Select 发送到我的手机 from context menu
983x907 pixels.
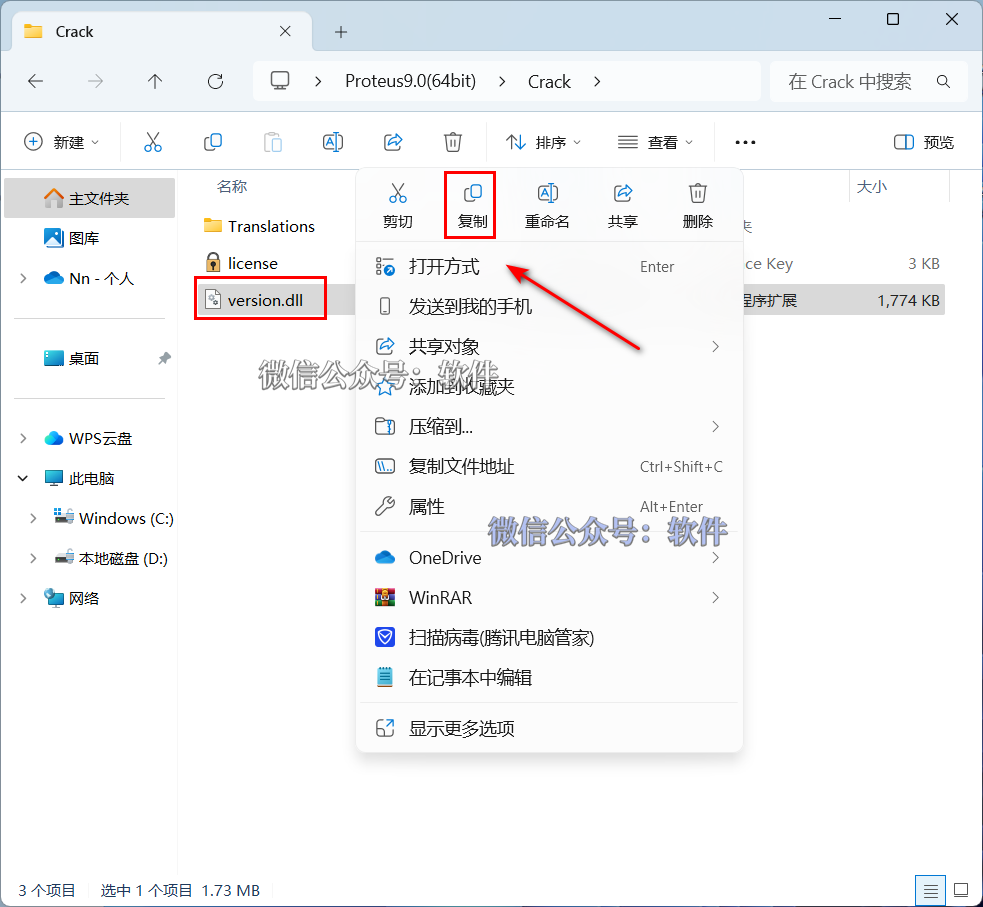[x=549, y=307]
